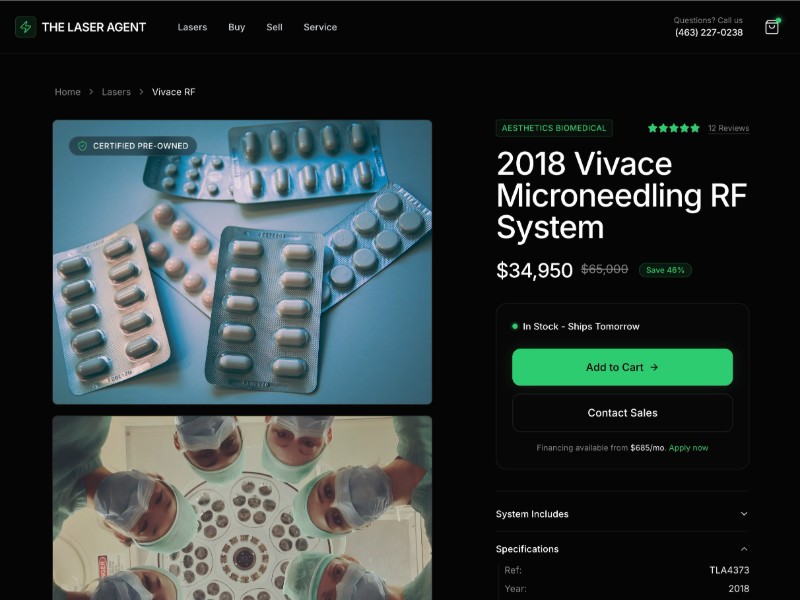Click breadcrumb chevron after Lasers
800x600 pixels.
pos(141,92)
